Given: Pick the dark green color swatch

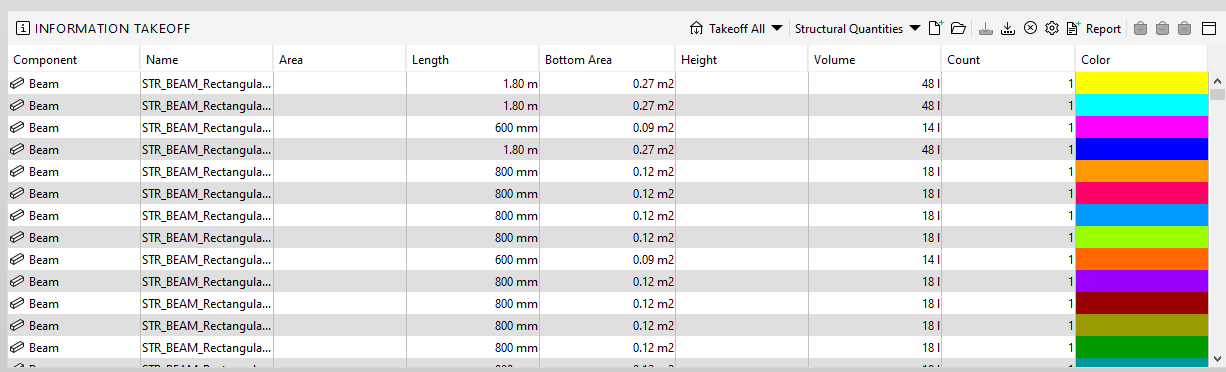Looking at the screenshot, I should 1142,347.
